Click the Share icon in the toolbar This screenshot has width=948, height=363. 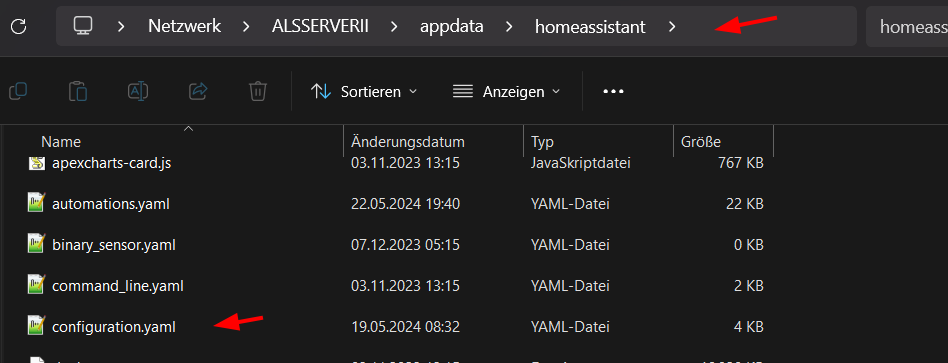198,91
